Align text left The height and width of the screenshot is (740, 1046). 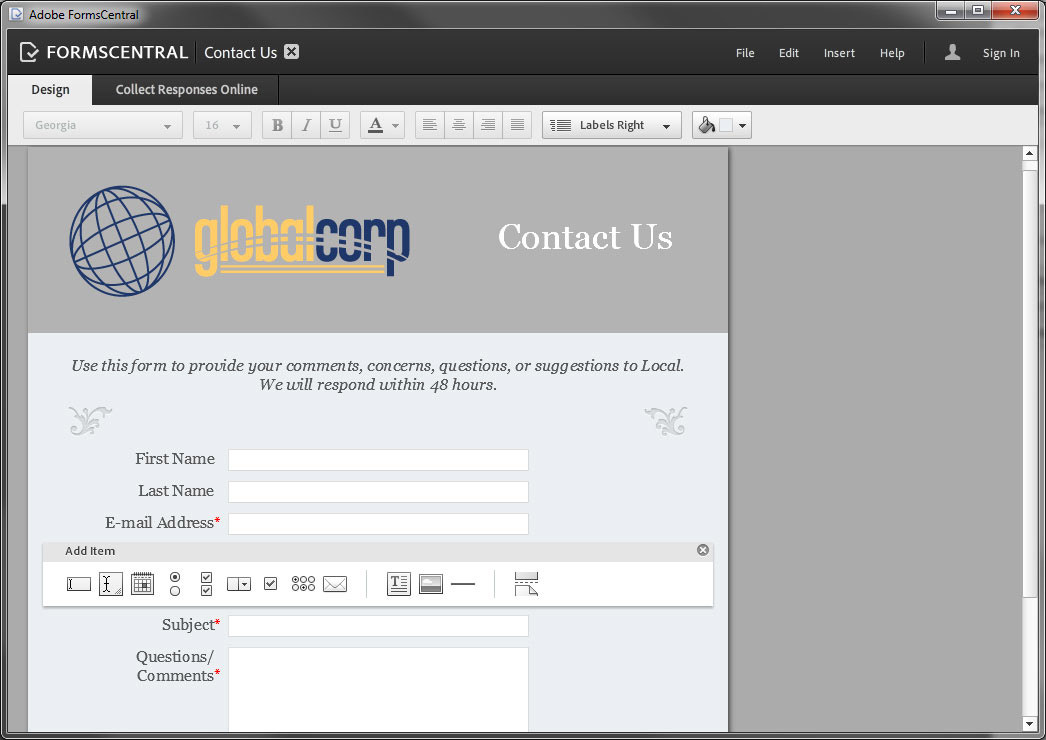click(430, 125)
